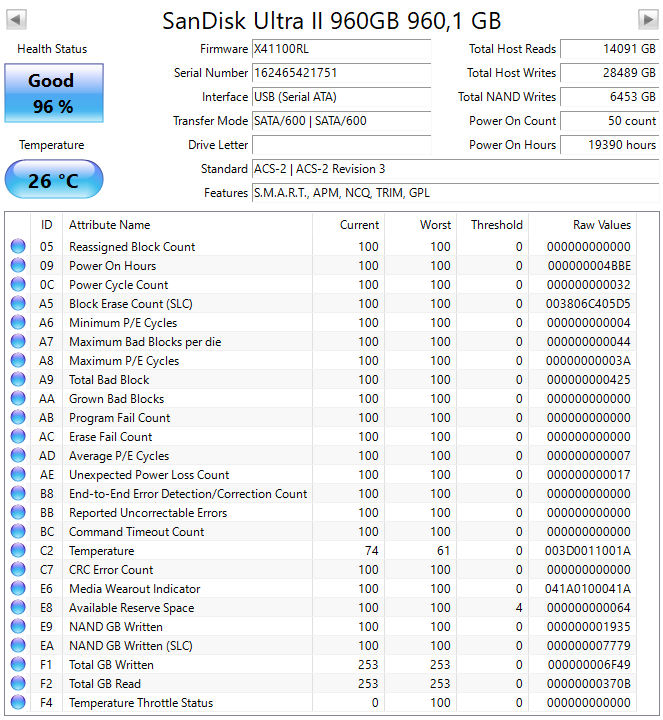Click Total Host Writes value 28489 GB
The image size is (663, 720).
[x=610, y=73]
